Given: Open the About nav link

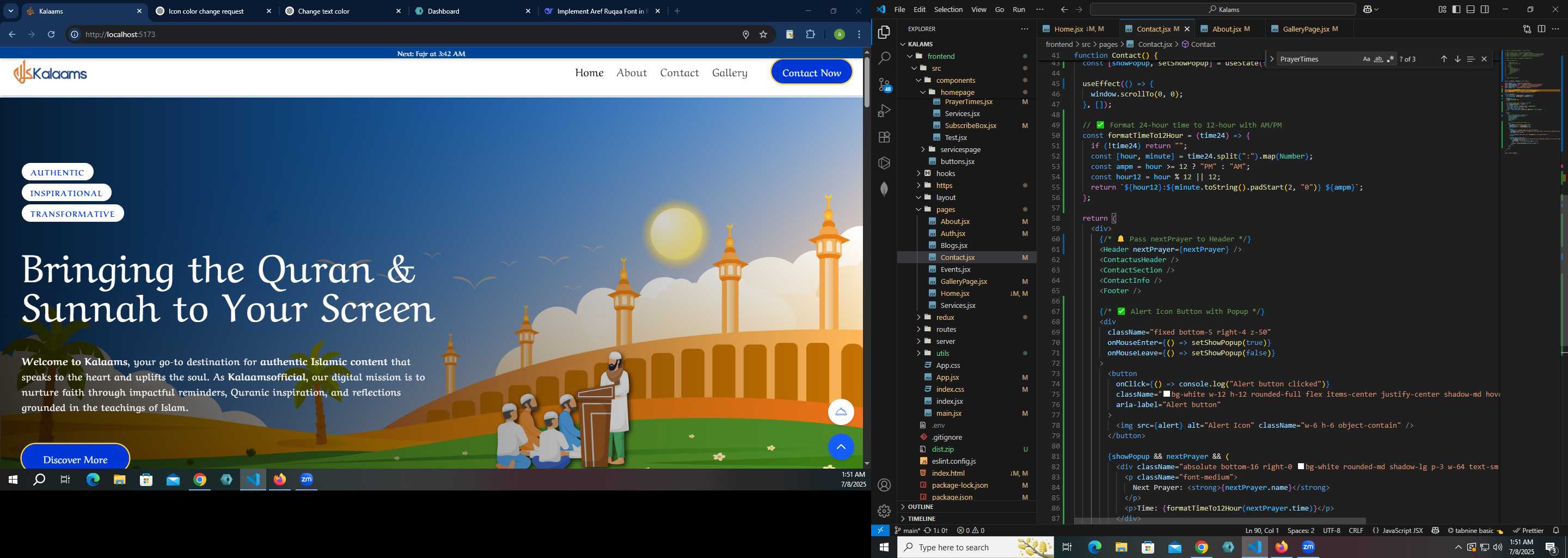Looking at the screenshot, I should pos(631,72).
